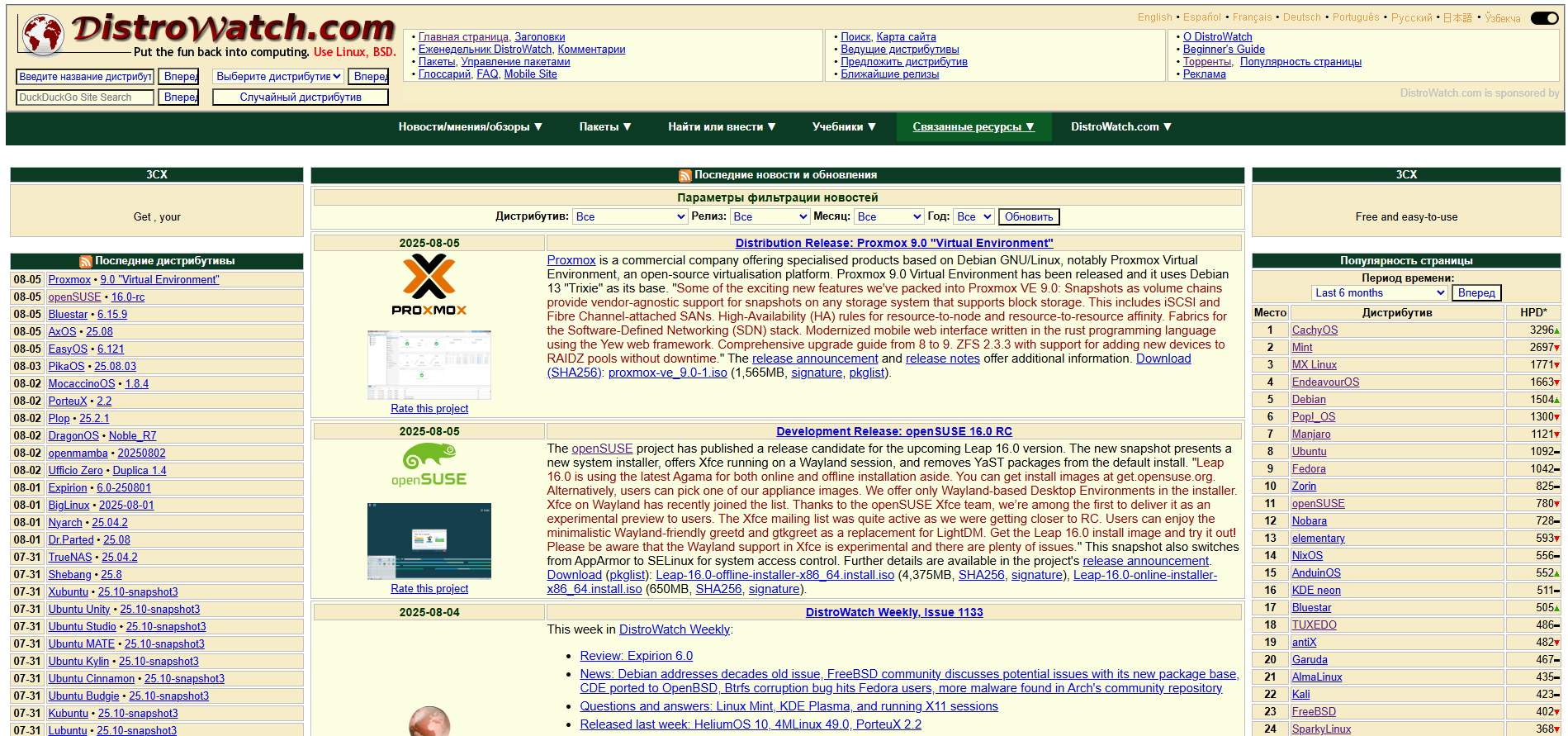
Task: Expand the Найти или внести menu
Action: click(x=722, y=126)
